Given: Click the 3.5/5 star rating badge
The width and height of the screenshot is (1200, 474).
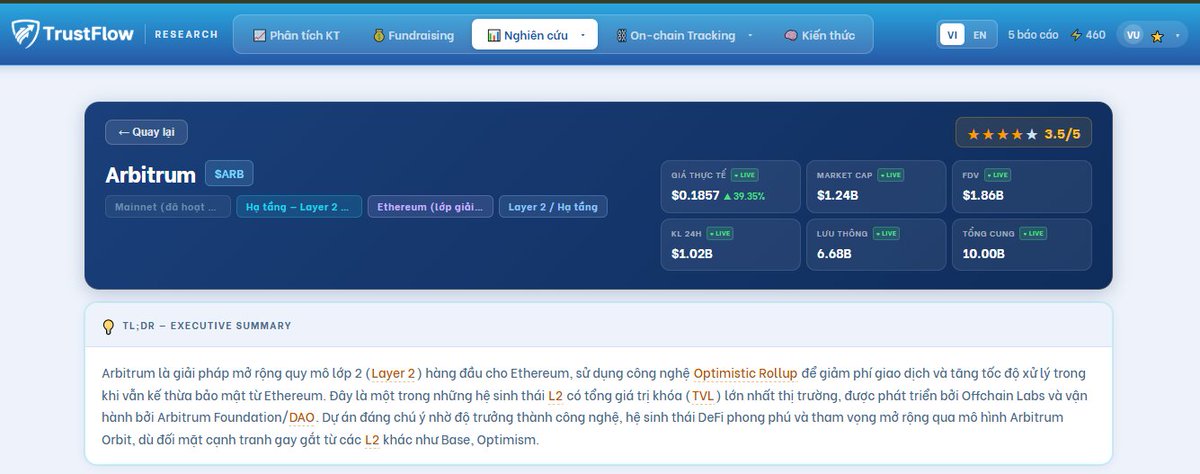Looking at the screenshot, I should point(1023,133).
